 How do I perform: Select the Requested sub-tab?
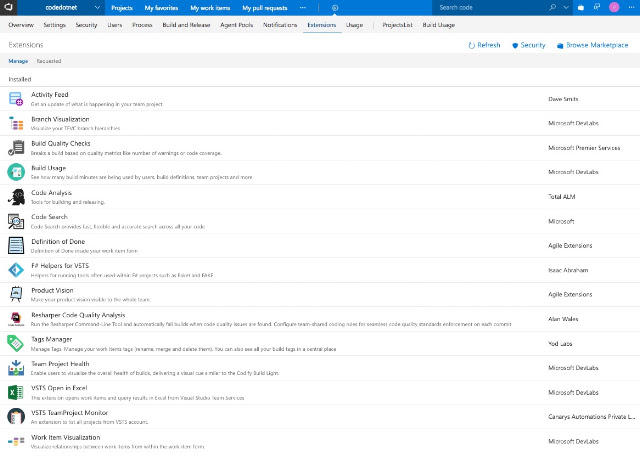coord(49,61)
